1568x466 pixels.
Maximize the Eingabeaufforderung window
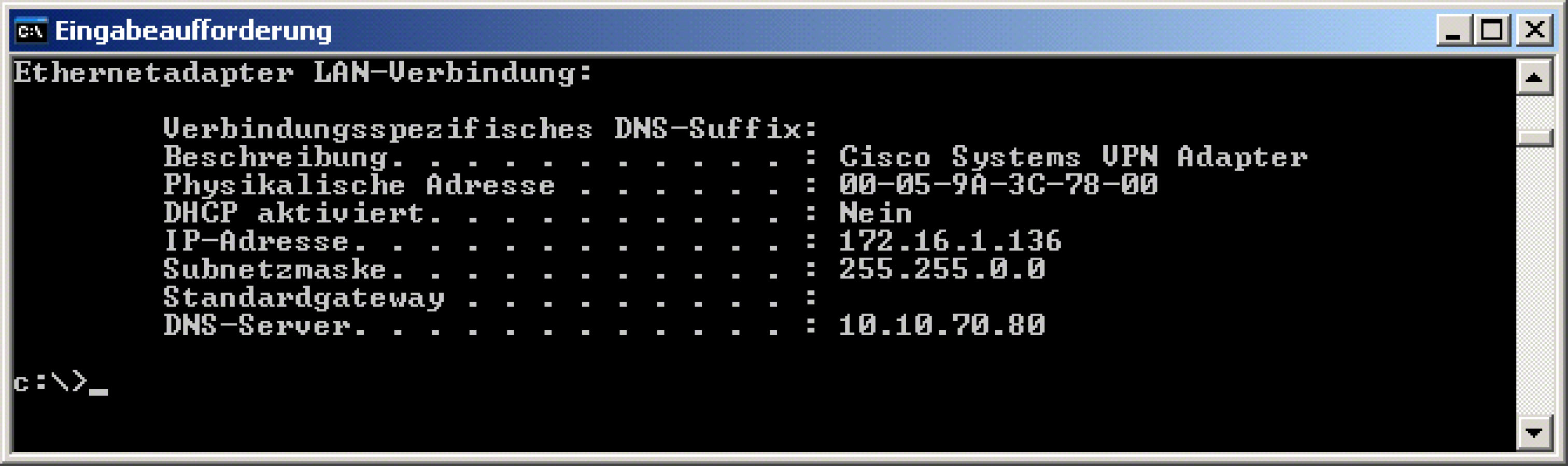click(x=1491, y=31)
